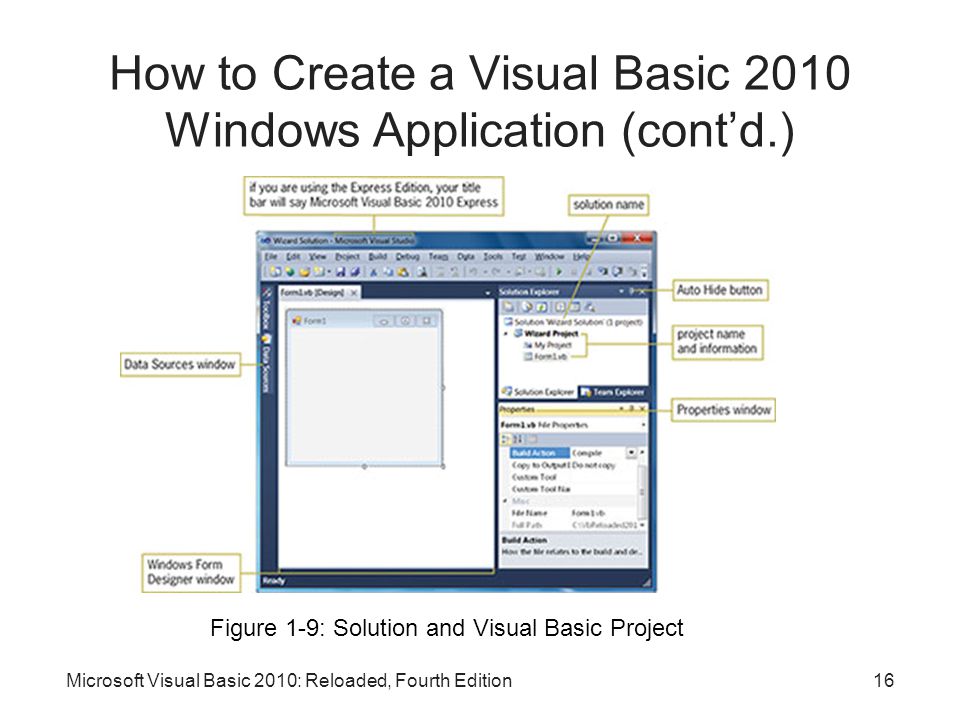Click the New Project toolbar icon
This screenshot has height=720, width=960.
tap(276, 272)
